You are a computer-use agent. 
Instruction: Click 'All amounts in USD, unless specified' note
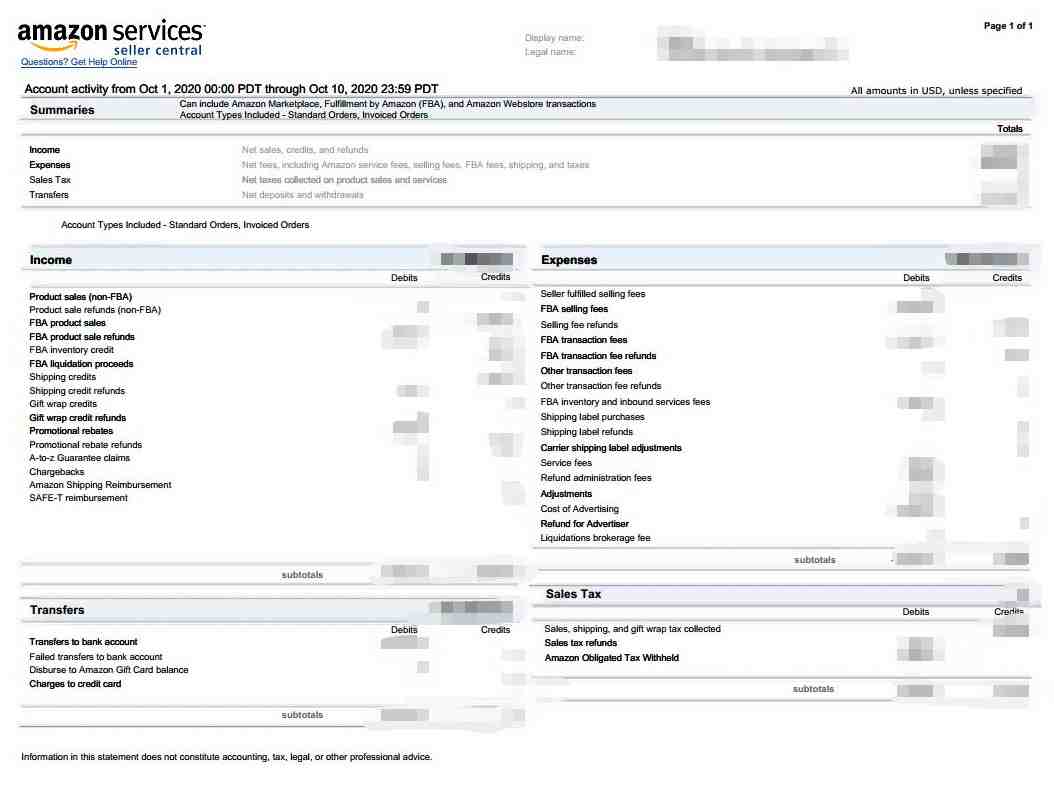[936, 91]
